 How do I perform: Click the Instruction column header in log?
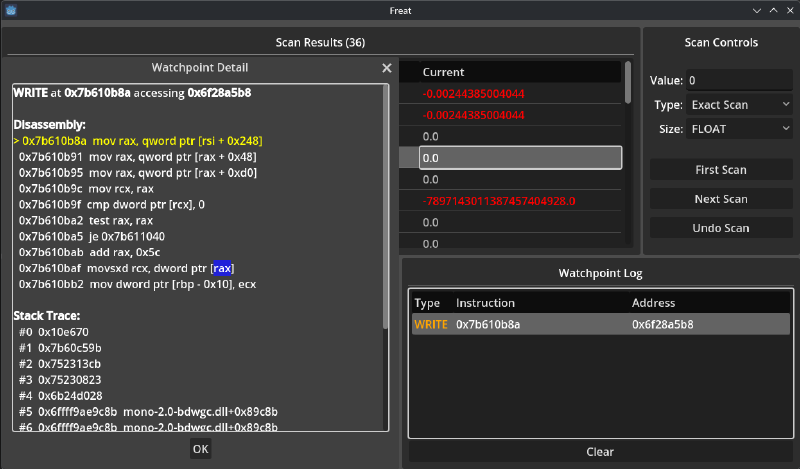(x=486, y=303)
